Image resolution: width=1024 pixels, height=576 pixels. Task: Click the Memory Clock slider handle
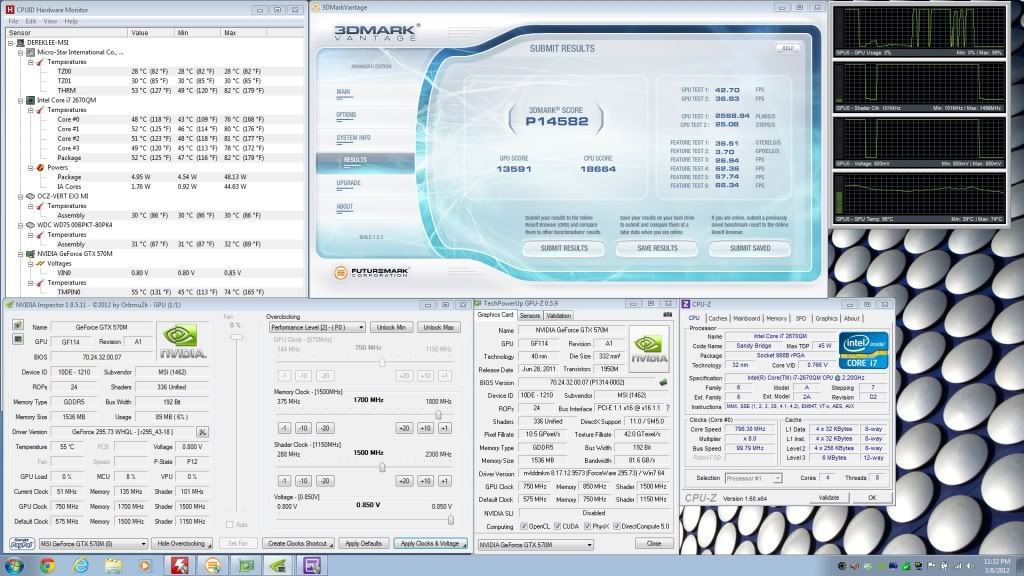pyautogui.click(x=438, y=415)
